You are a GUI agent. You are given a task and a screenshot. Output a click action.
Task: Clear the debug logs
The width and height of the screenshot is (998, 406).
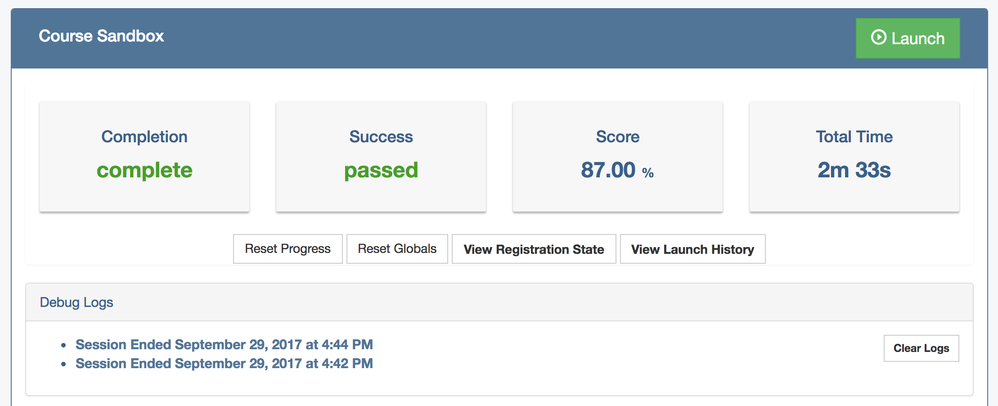pyautogui.click(x=921, y=348)
